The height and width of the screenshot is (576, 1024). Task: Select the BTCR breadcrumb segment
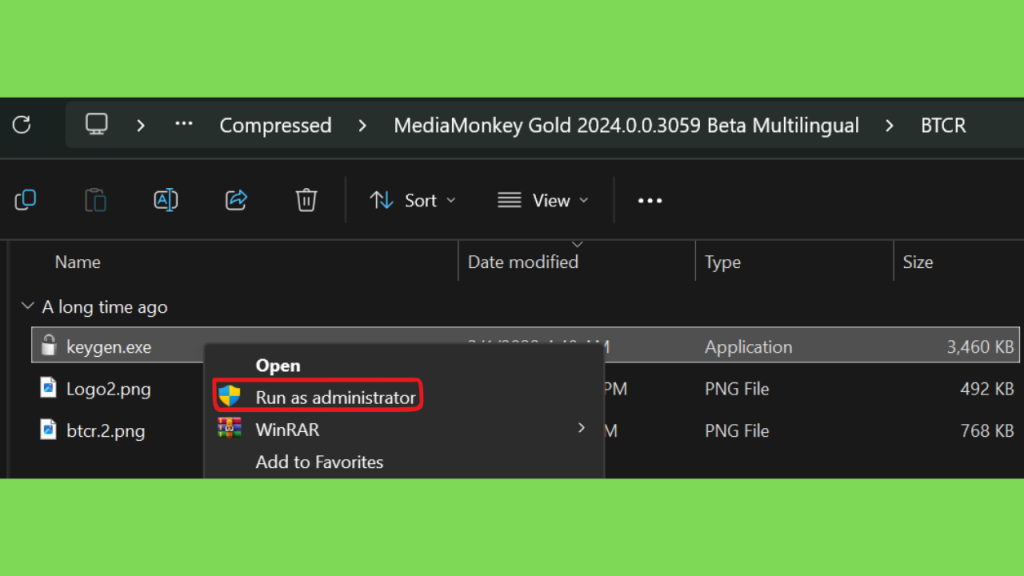tap(943, 125)
